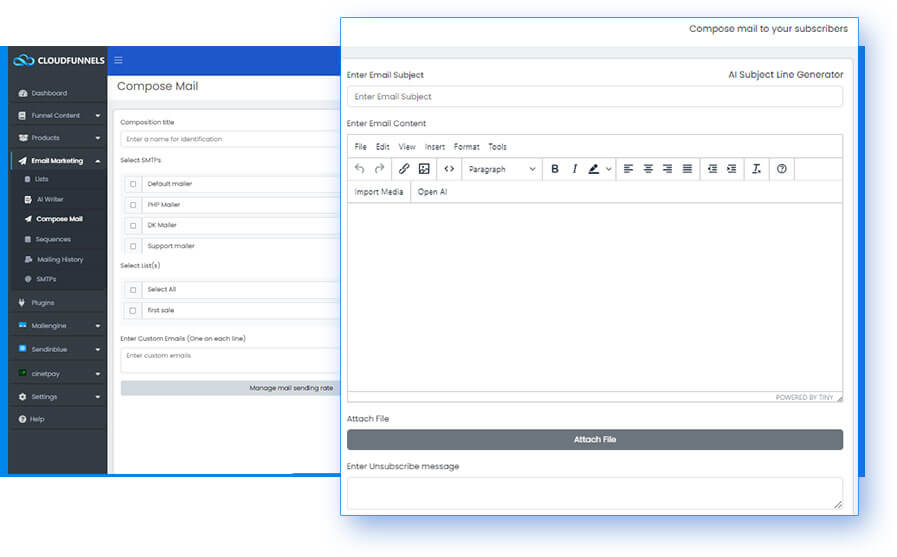Apply the text highlight color pen
This screenshot has height=557, width=897.
594,169
